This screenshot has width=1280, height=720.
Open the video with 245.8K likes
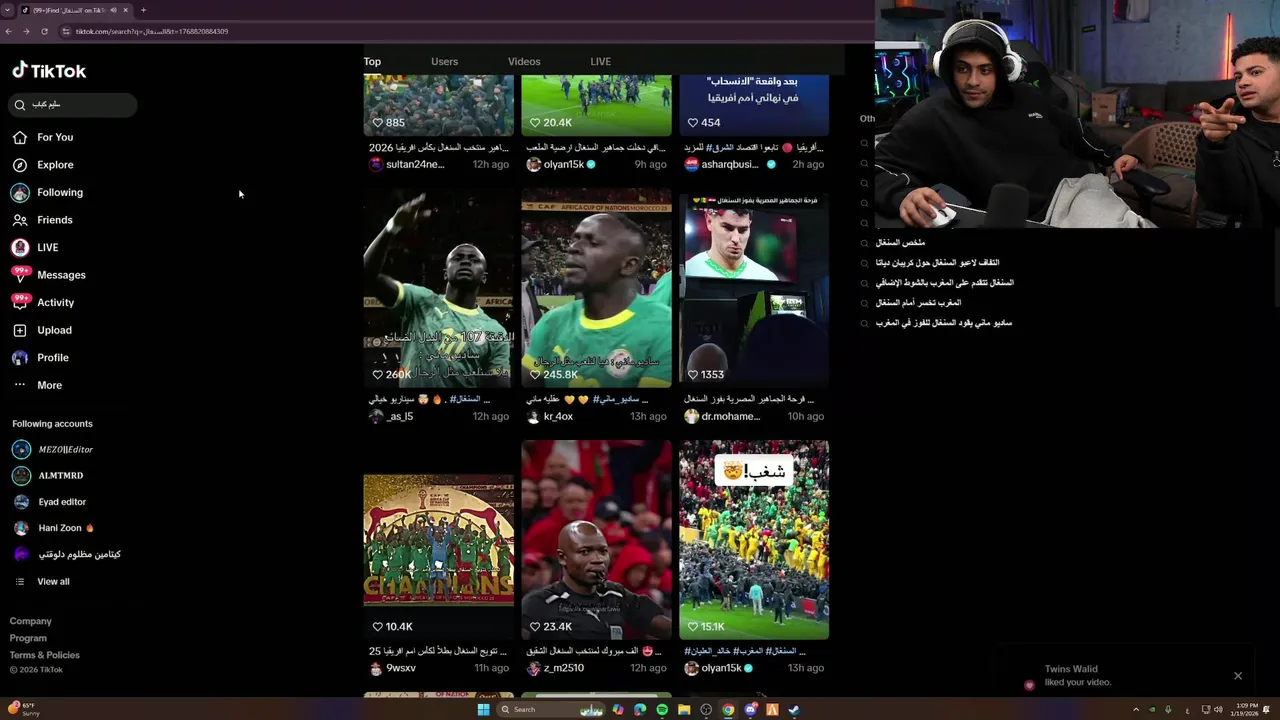(596, 288)
